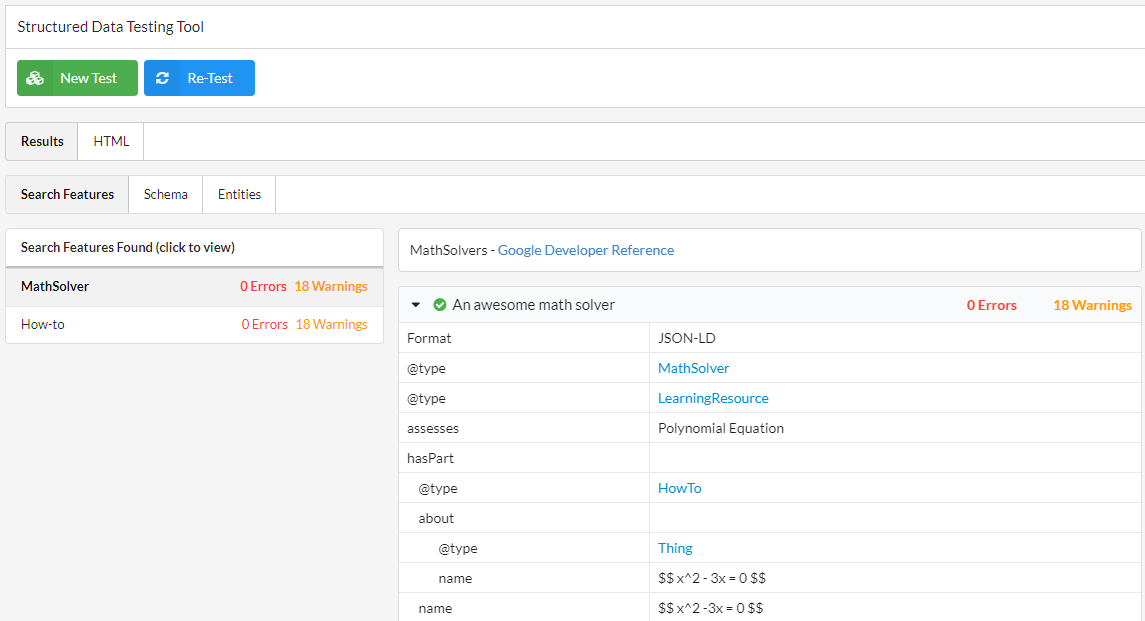Click the assesses property label
The image size is (1145, 621).
pyautogui.click(x=433, y=428)
